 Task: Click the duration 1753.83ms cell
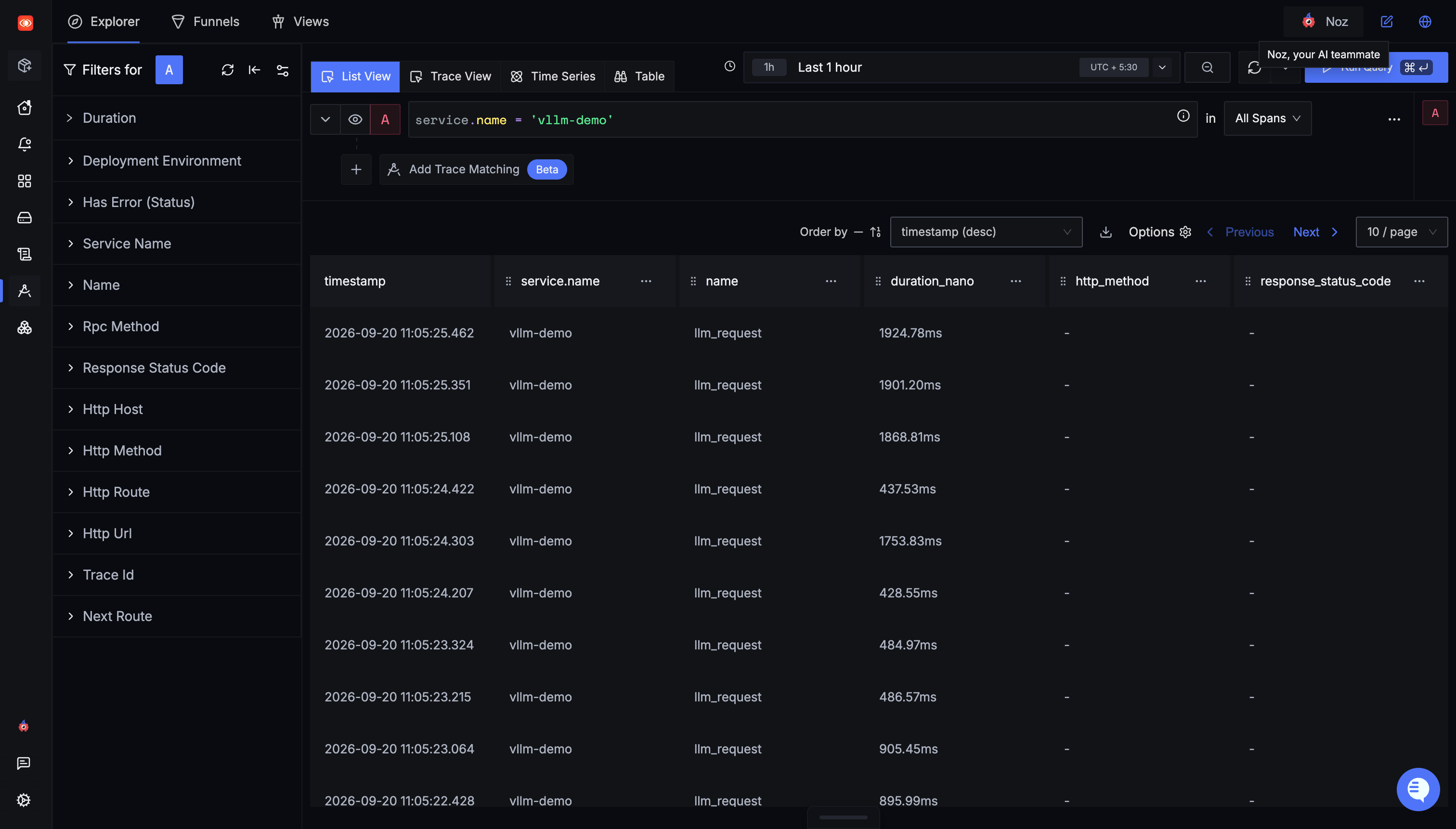pos(910,541)
